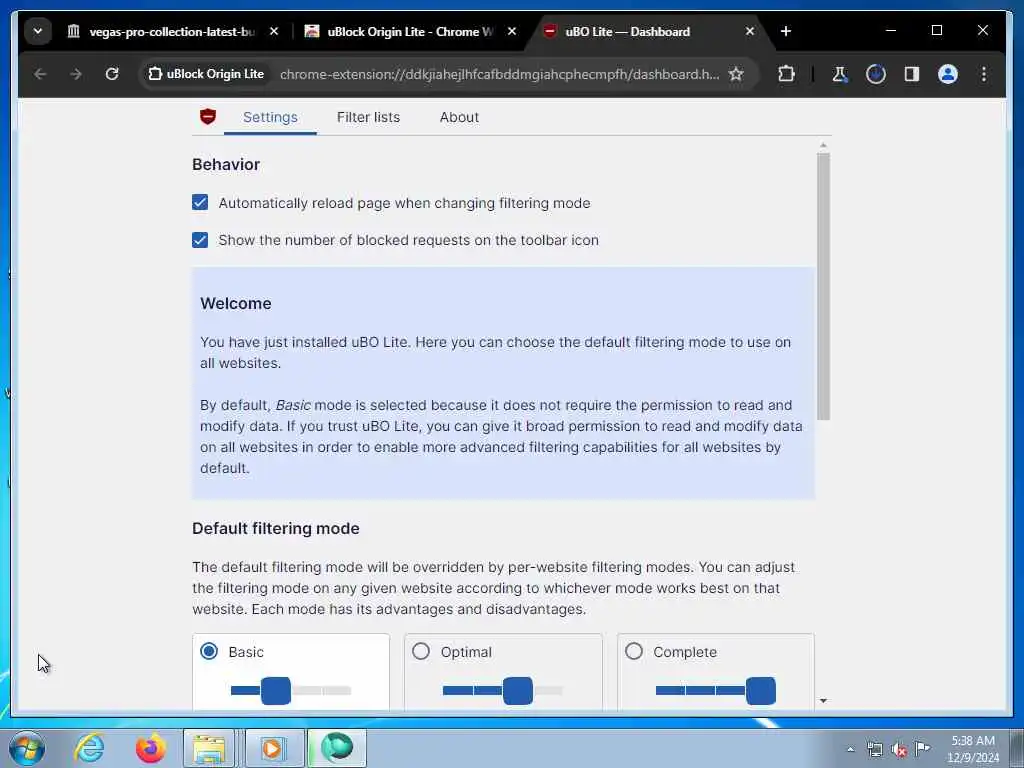Open the Extensions puzzle icon
1024x768 pixels.
coord(786,74)
